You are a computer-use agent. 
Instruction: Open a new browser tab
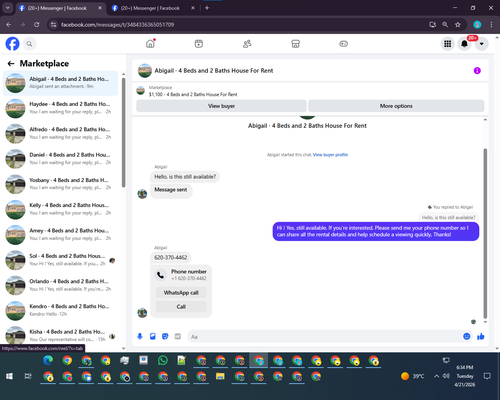pyautogui.click(x=207, y=8)
